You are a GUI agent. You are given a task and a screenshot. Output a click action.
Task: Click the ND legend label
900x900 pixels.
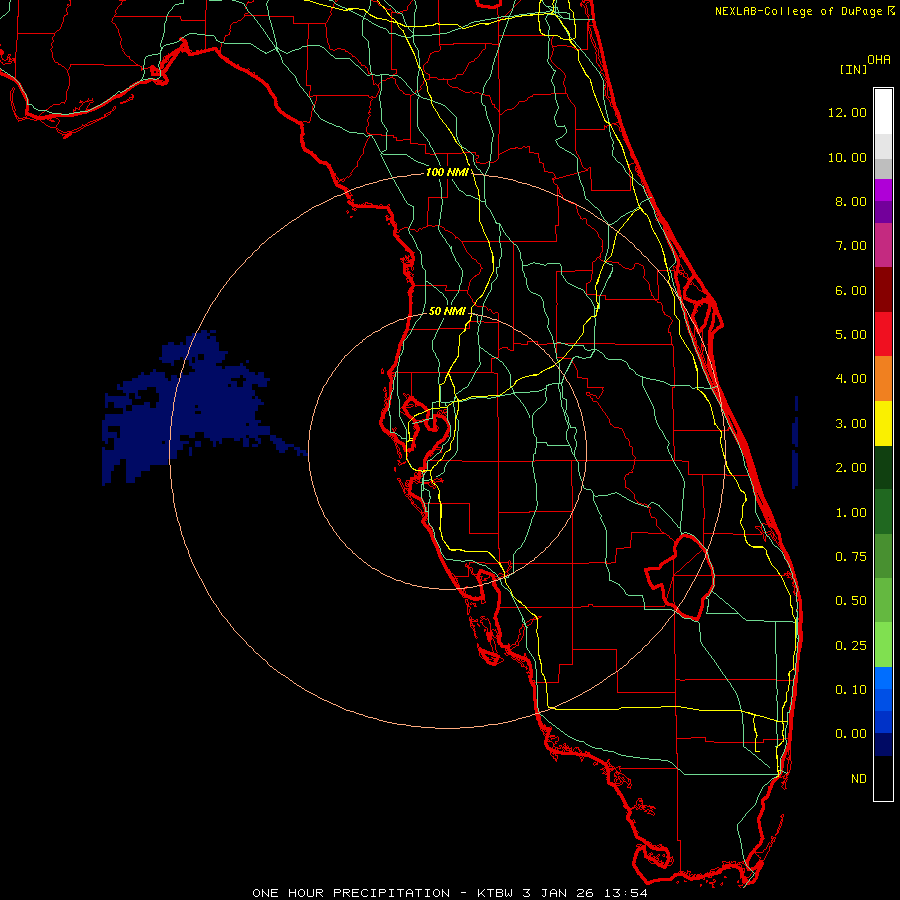pos(859,779)
